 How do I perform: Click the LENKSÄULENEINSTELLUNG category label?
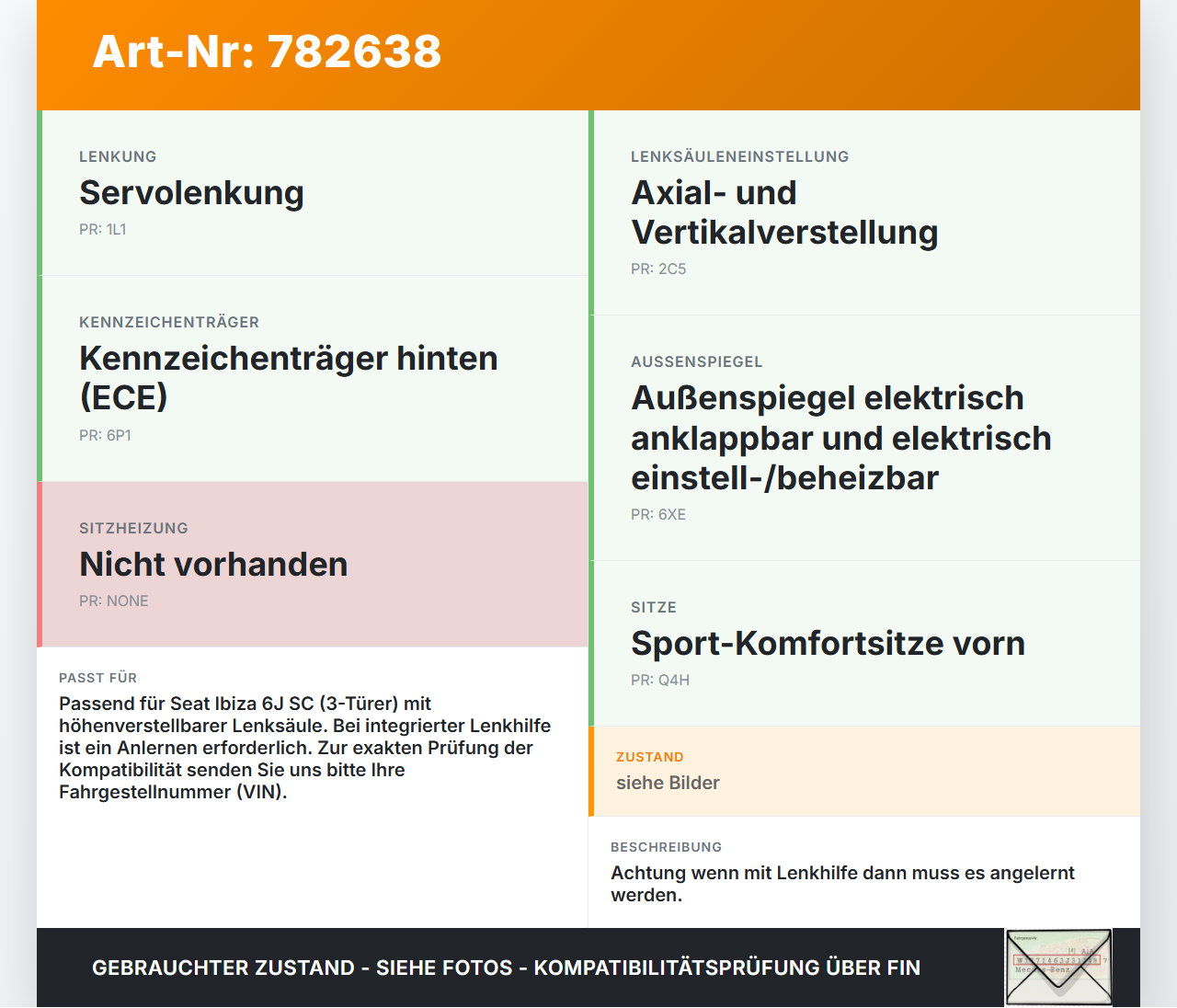tap(740, 157)
